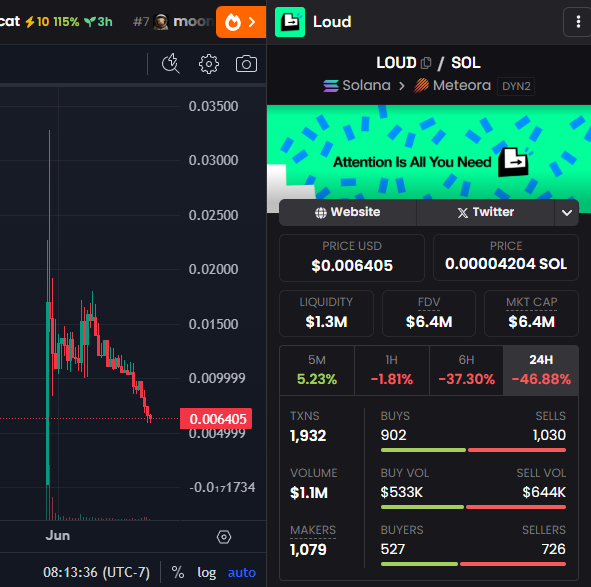The width and height of the screenshot is (591, 587).
Task: Click the BUYS 902 value
Action: tap(393, 435)
